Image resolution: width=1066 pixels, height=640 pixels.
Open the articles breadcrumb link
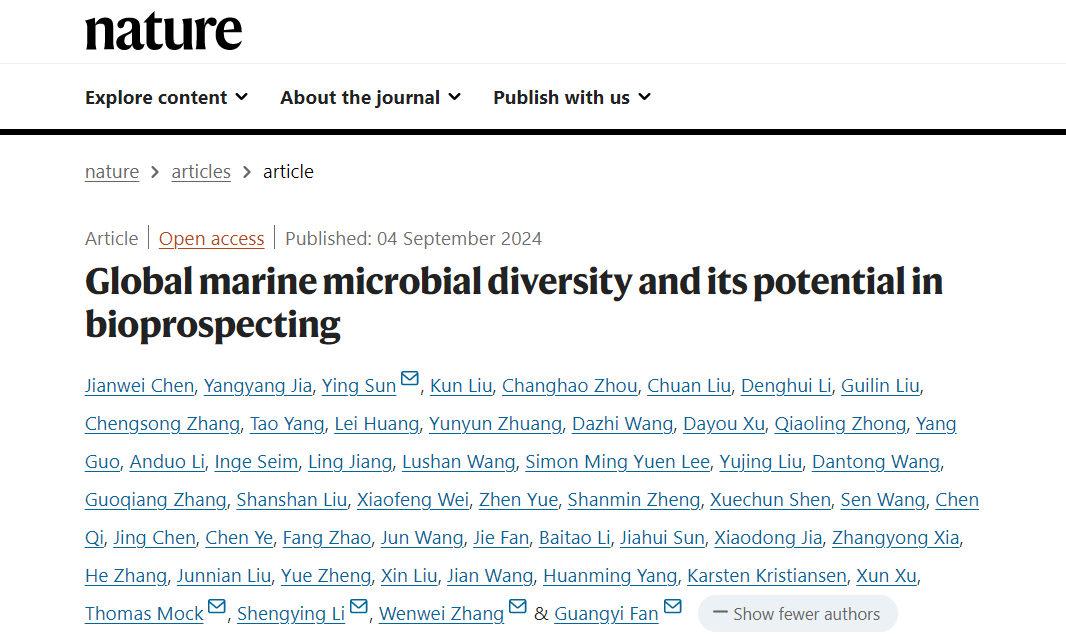click(201, 172)
